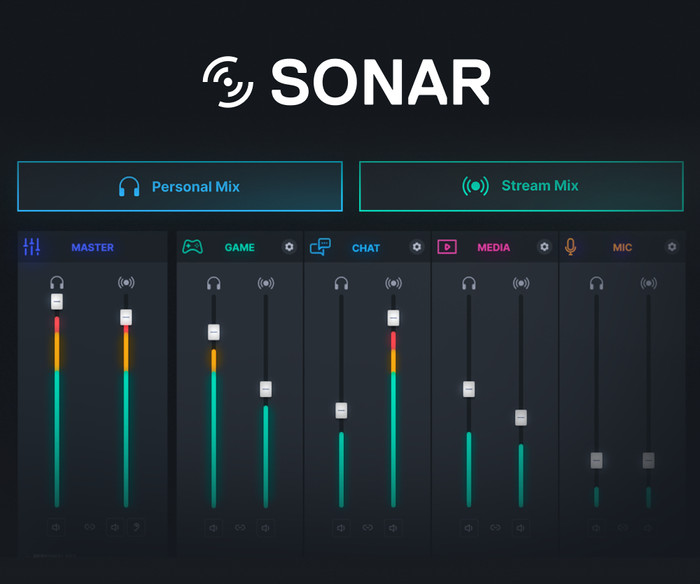Open Mic channel settings gear

[x=672, y=247]
